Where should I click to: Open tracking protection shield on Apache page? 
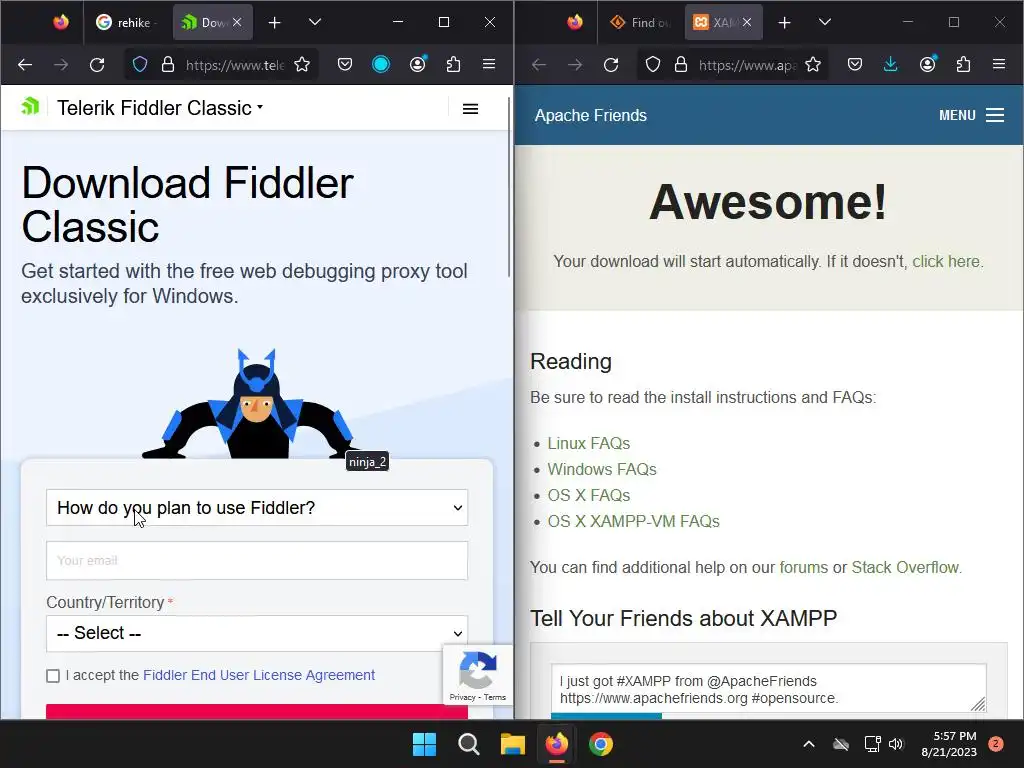pos(653,65)
